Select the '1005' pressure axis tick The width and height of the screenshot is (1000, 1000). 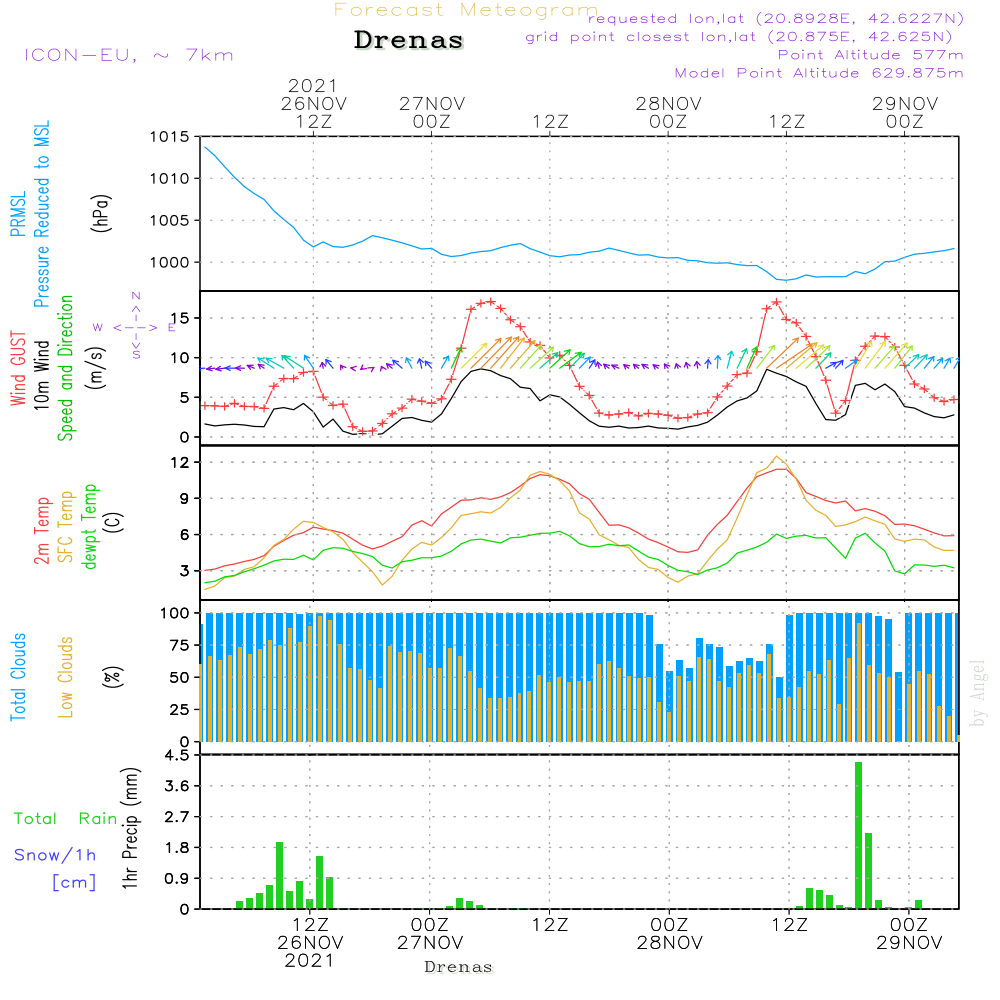tap(170, 221)
